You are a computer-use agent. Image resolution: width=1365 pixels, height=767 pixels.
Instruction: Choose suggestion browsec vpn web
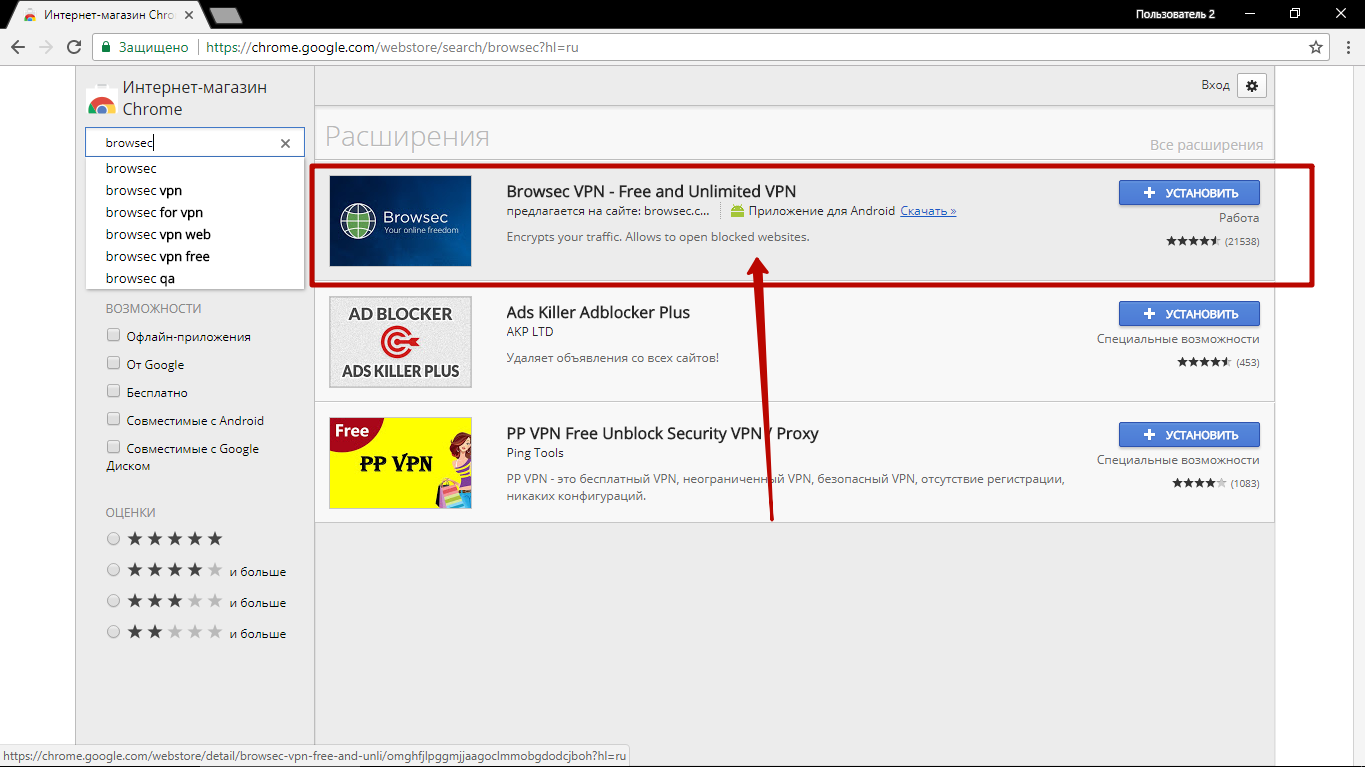point(195,234)
